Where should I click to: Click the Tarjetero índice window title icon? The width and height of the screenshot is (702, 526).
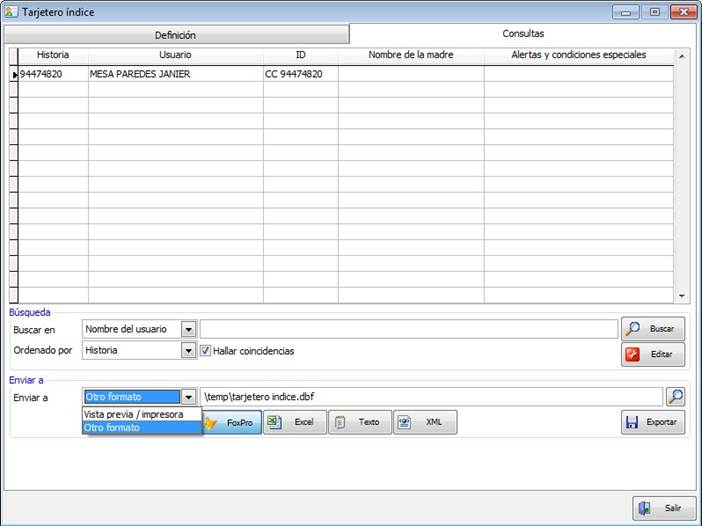tap(11, 12)
